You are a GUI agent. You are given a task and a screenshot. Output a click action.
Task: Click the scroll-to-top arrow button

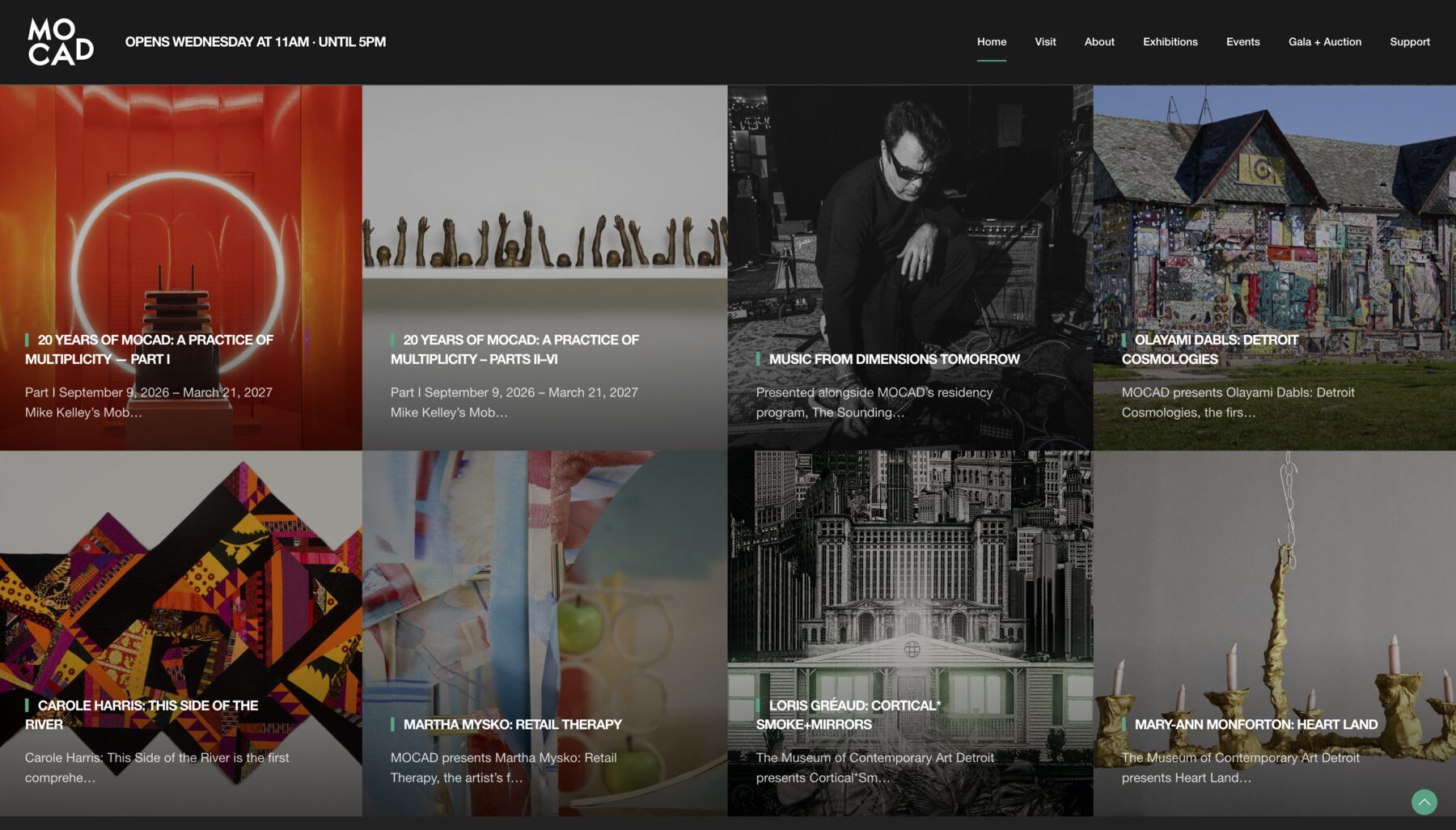pyautogui.click(x=1424, y=802)
